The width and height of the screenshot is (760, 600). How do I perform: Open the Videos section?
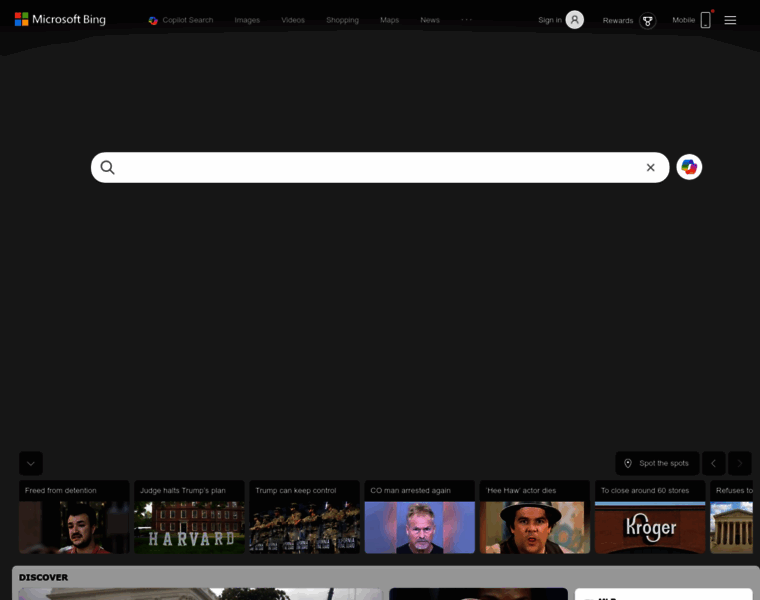click(x=293, y=20)
